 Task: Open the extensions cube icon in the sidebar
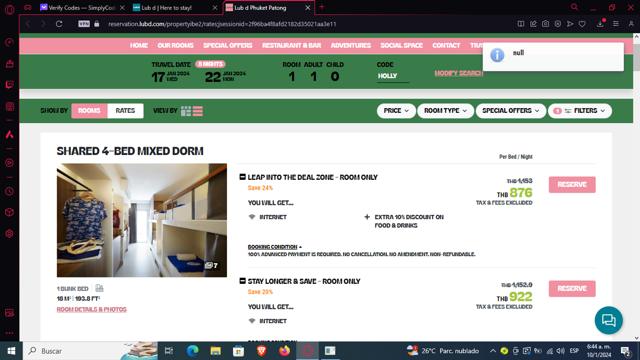(9, 212)
